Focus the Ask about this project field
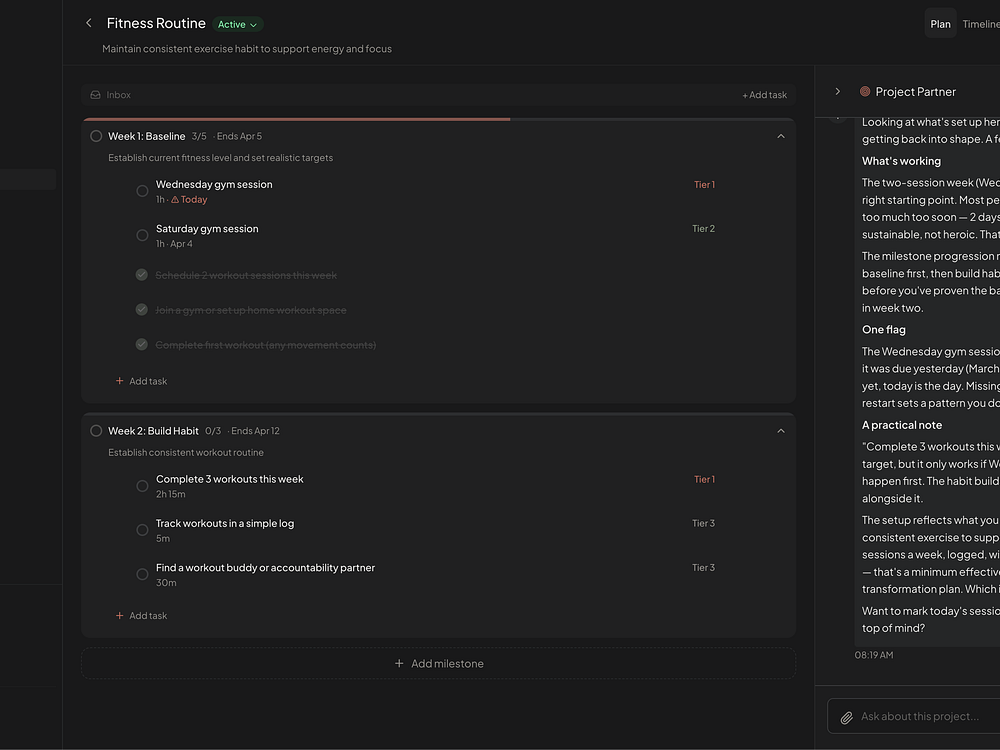This screenshot has height=750, width=1000. point(925,717)
